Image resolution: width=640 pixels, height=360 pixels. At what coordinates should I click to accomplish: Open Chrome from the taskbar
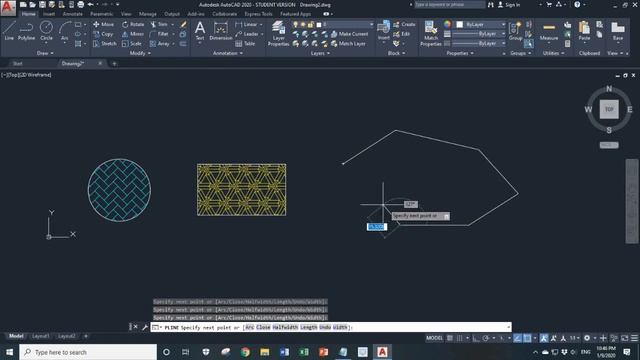pos(245,352)
